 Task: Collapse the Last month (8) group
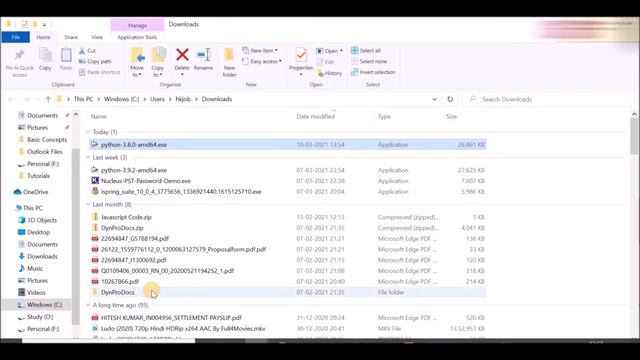click(88, 204)
